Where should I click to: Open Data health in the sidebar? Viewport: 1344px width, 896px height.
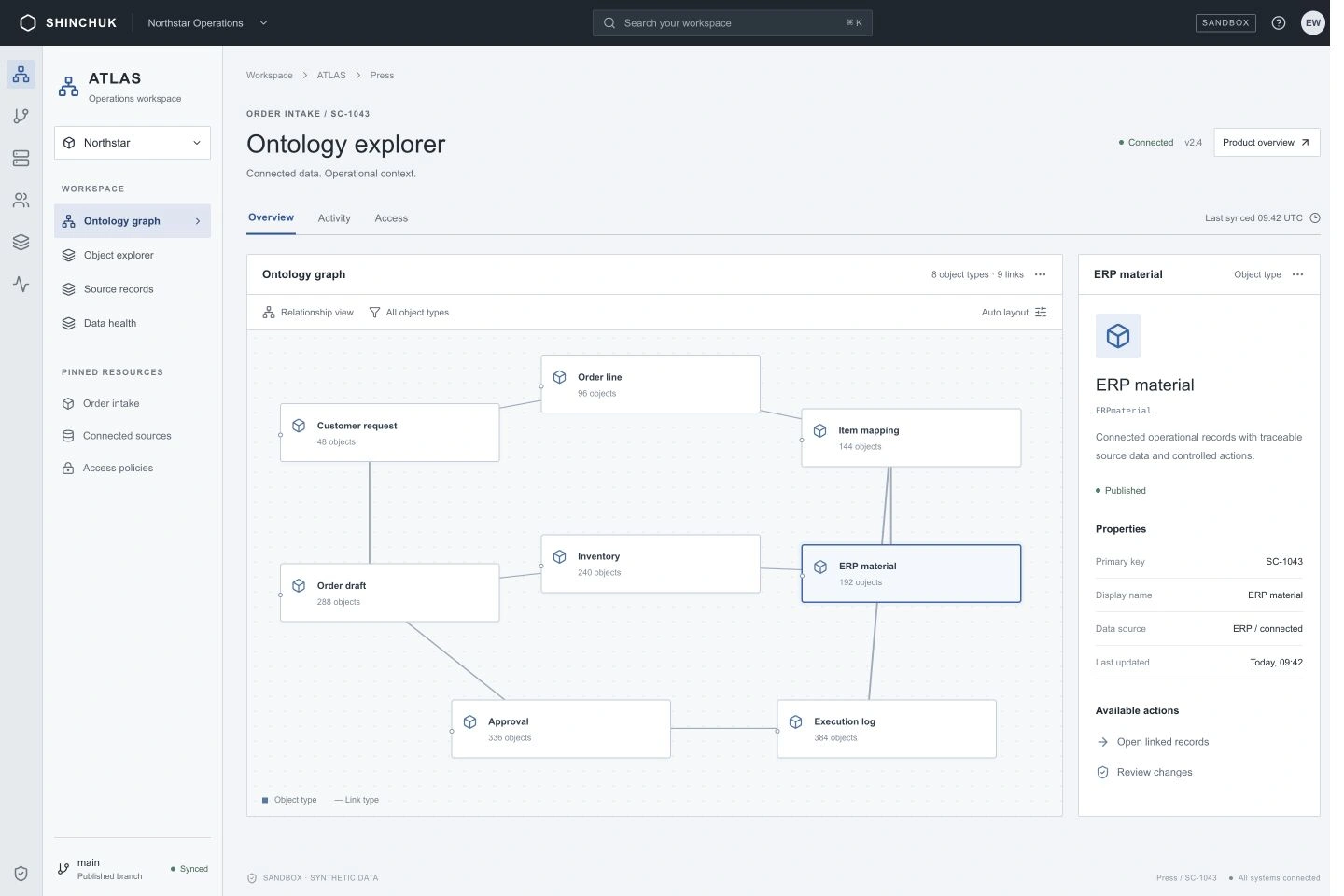(x=133, y=323)
